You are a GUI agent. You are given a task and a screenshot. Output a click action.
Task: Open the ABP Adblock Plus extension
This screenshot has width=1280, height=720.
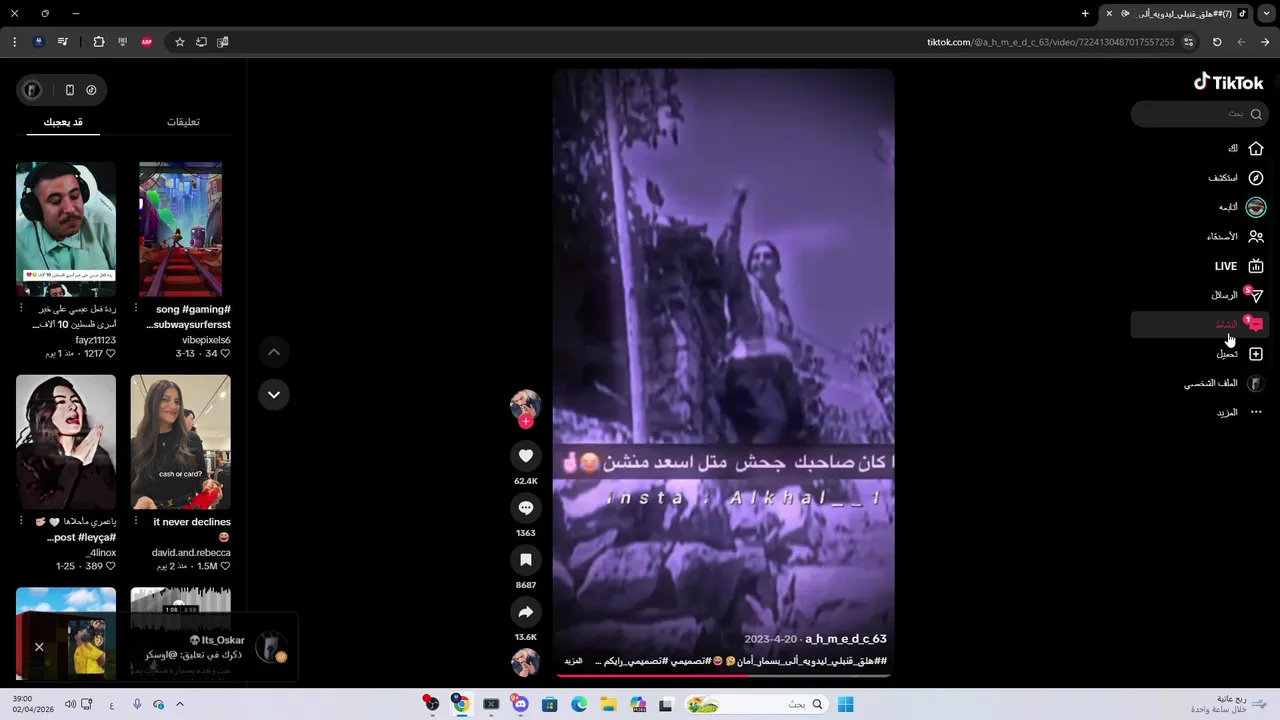coord(147,42)
